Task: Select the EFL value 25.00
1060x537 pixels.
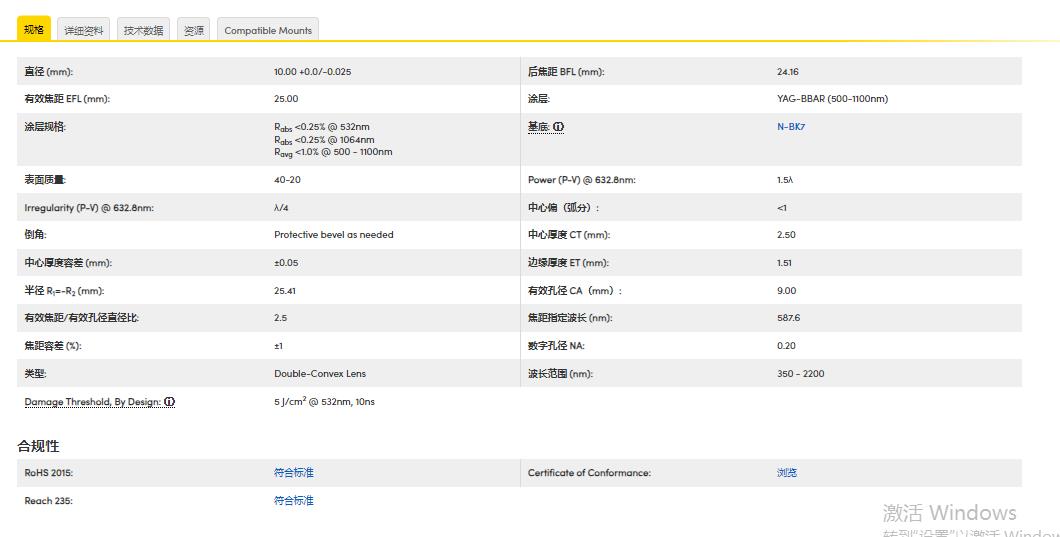Action: [x=286, y=99]
